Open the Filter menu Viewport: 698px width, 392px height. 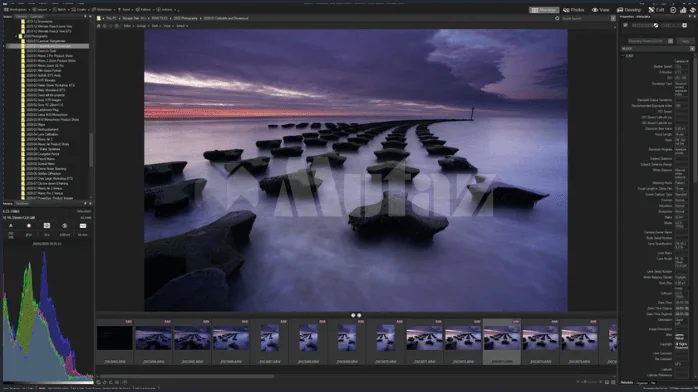pyautogui.click(x=128, y=26)
